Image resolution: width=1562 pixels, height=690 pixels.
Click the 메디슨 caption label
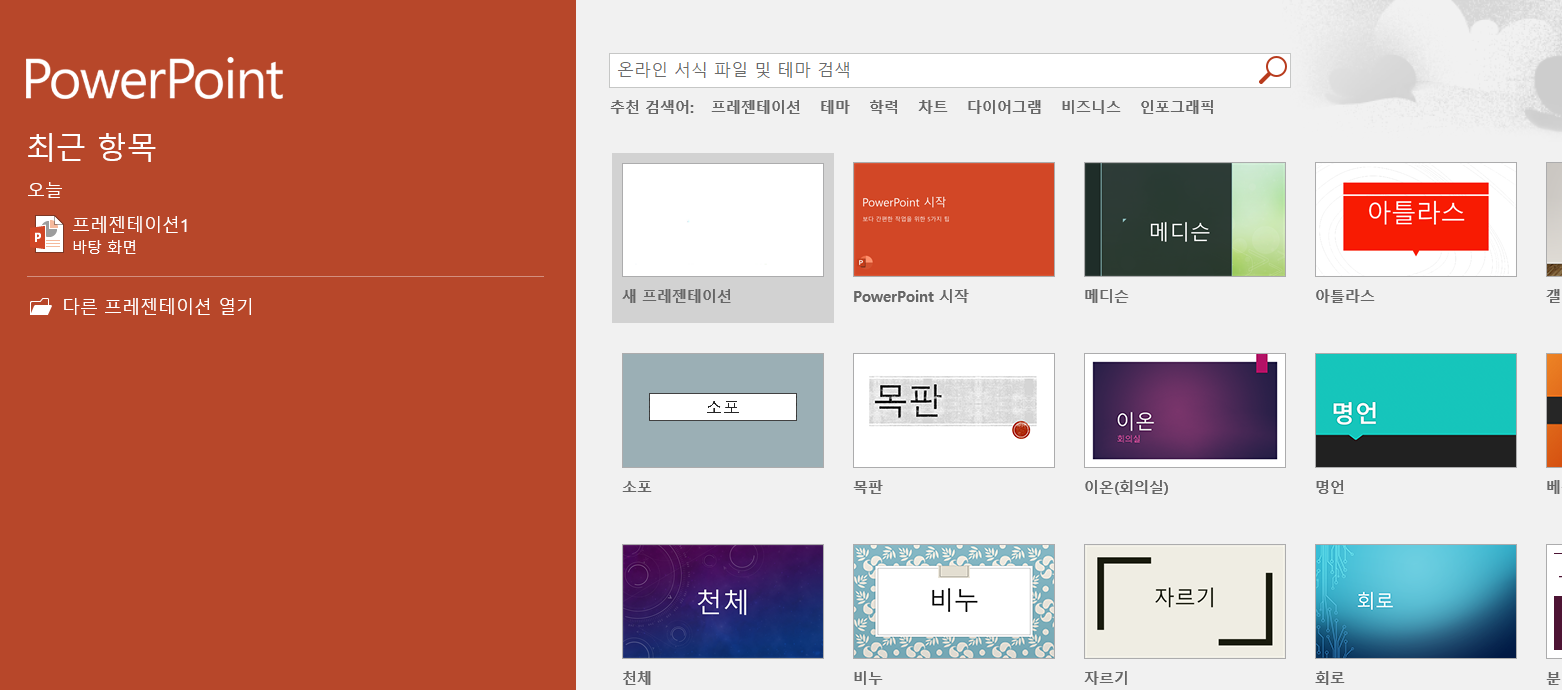click(x=1106, y=296)
